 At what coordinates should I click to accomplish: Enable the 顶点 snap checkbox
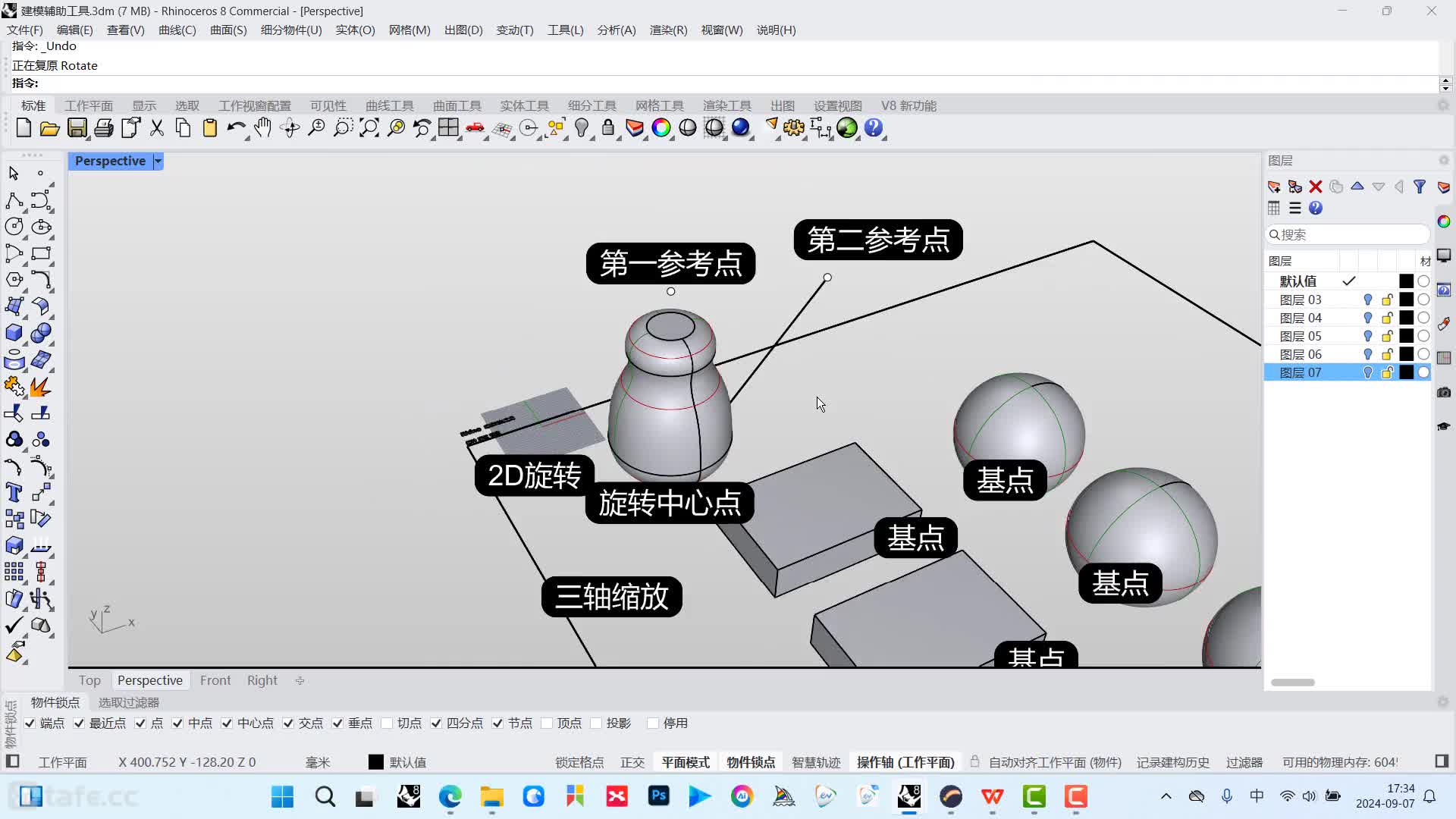(x=547, y=723)
